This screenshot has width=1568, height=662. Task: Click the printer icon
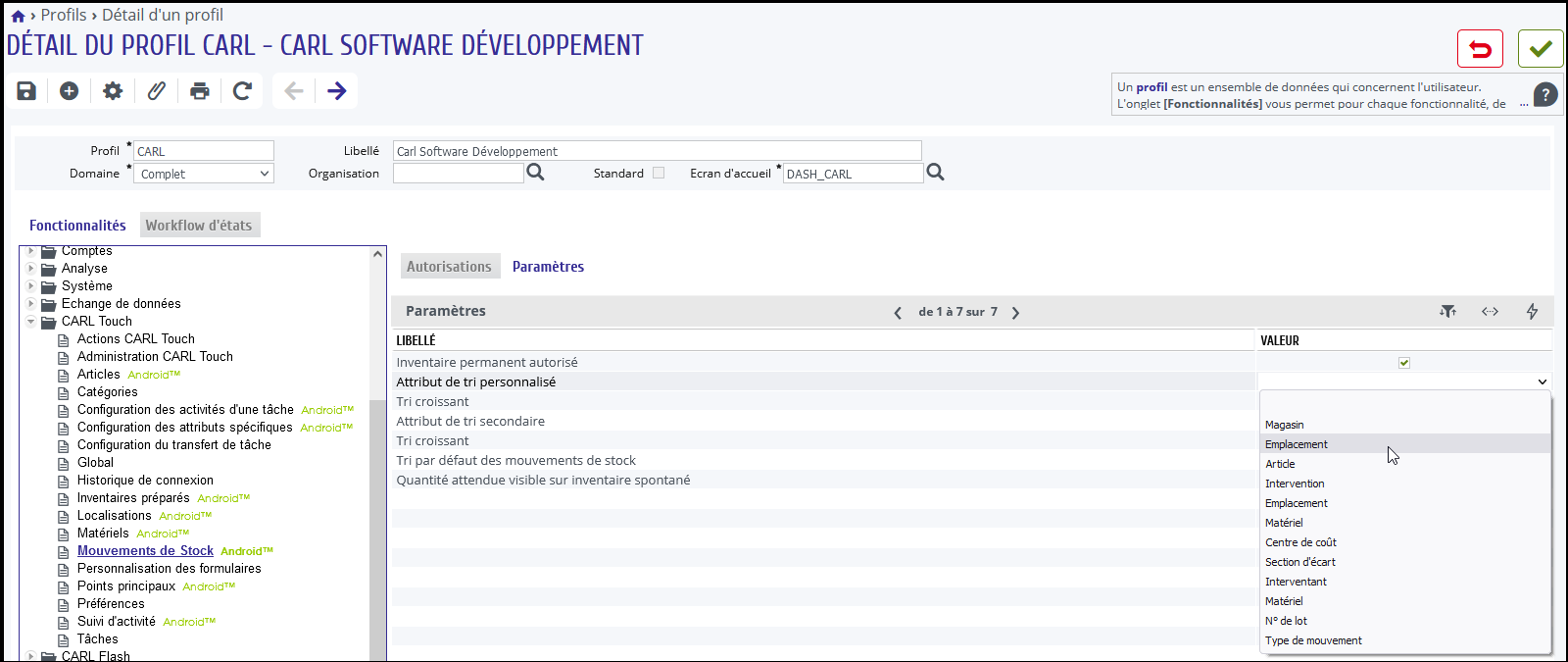click(x=200, y=91)
